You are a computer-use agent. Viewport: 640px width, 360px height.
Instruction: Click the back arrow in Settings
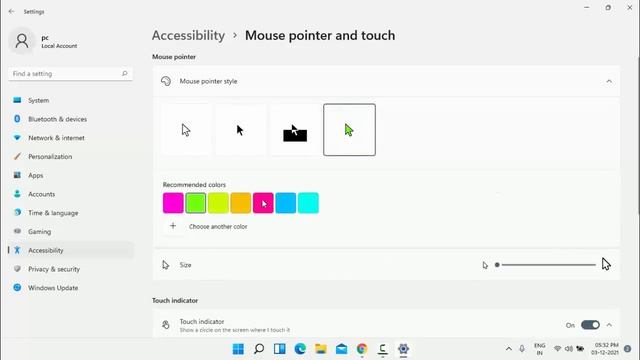point(11,11)
